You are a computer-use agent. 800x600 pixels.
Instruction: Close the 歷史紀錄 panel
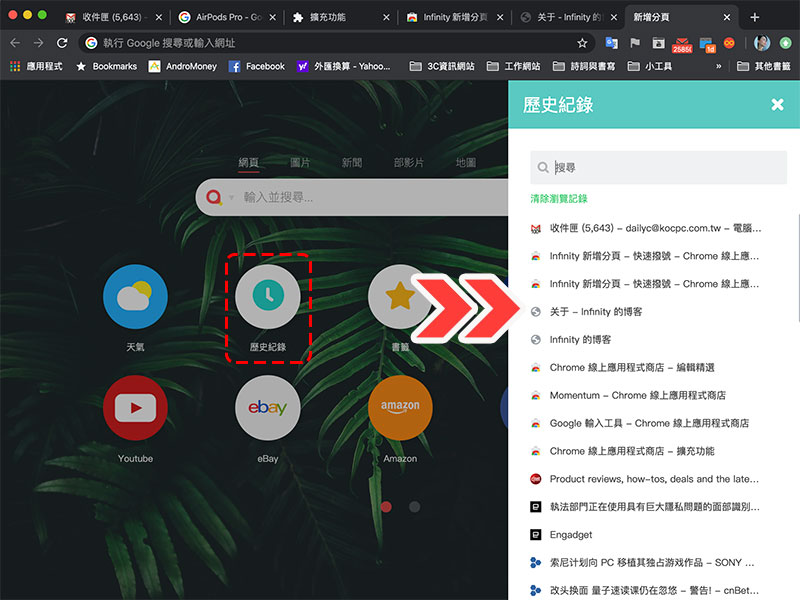pos(777,105)
